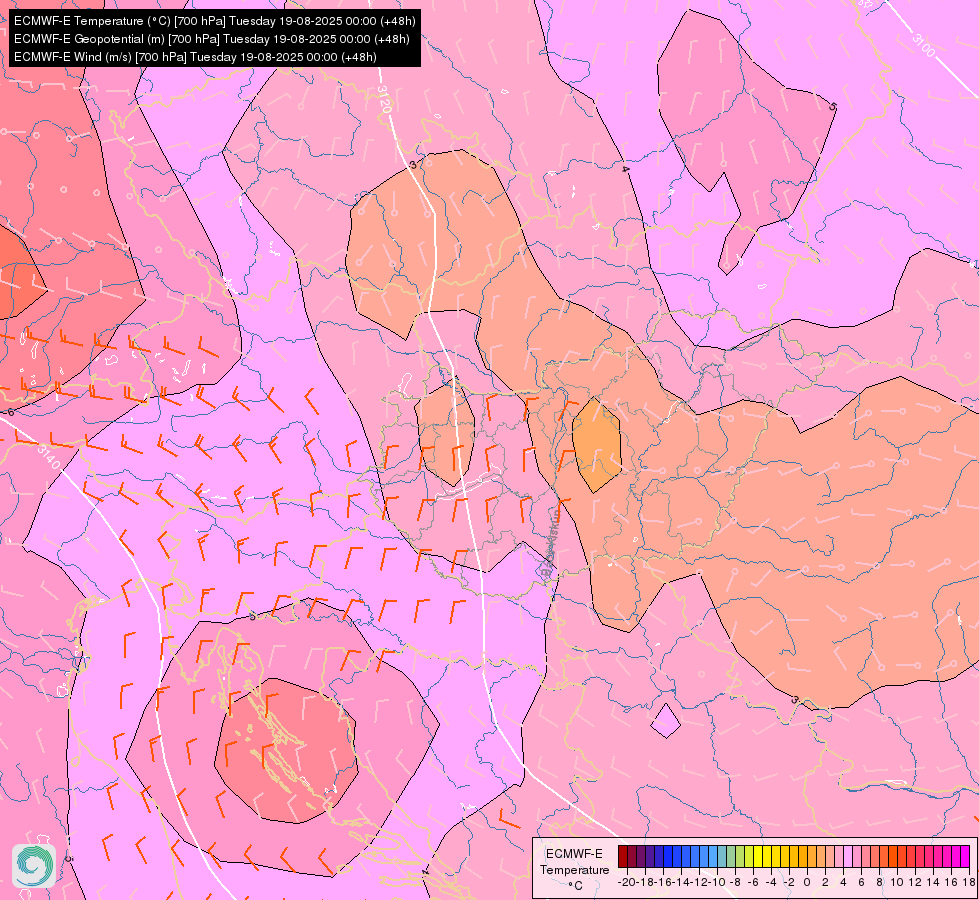This screenshot has height=900, width=979.
Task: Click the ECMWF-E Temperature 700 hPa header line
Action: tap(214, 21)
